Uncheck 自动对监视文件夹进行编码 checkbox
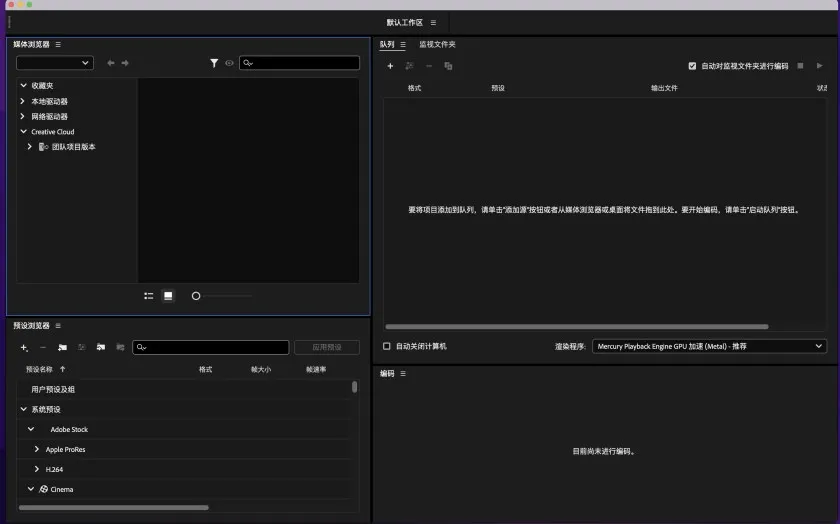Screen dimensions: 840x524 pyautogui.click(x=692, y=66)
